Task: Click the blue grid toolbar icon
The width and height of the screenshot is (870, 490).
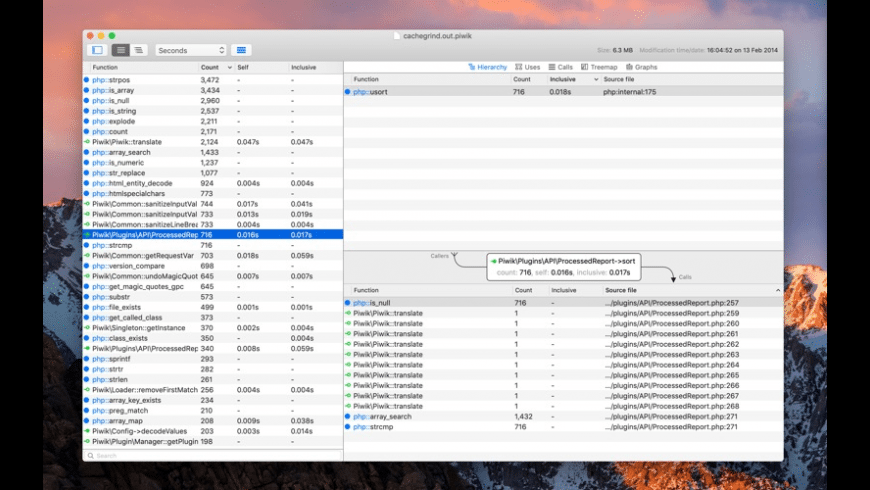Action: (241, 50)
